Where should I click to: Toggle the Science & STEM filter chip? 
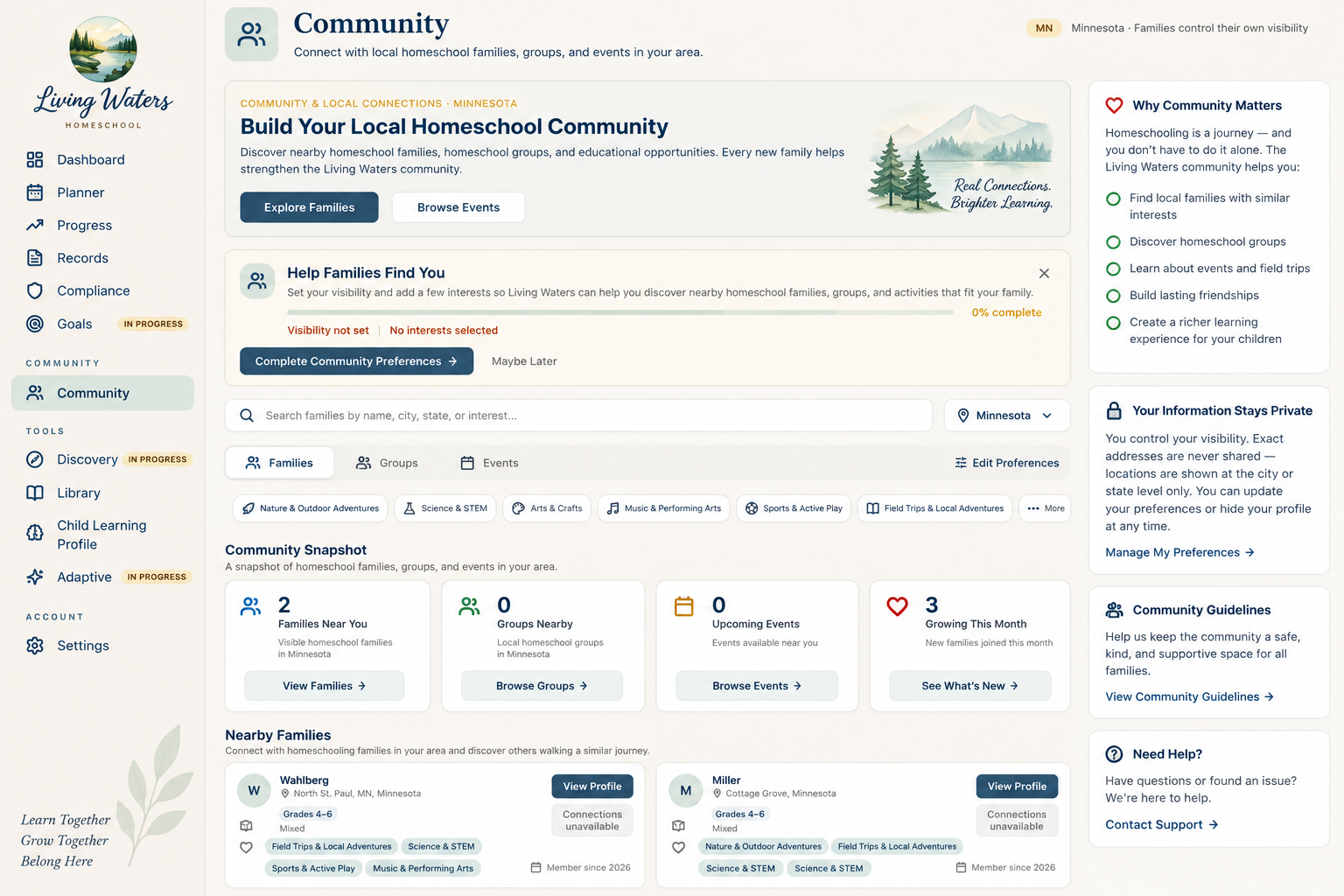pyautogui.click(x=445, y=508)
